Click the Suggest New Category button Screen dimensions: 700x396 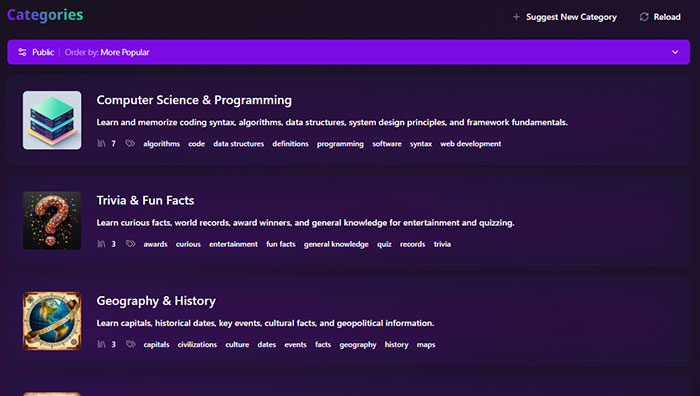pos(565,17)
